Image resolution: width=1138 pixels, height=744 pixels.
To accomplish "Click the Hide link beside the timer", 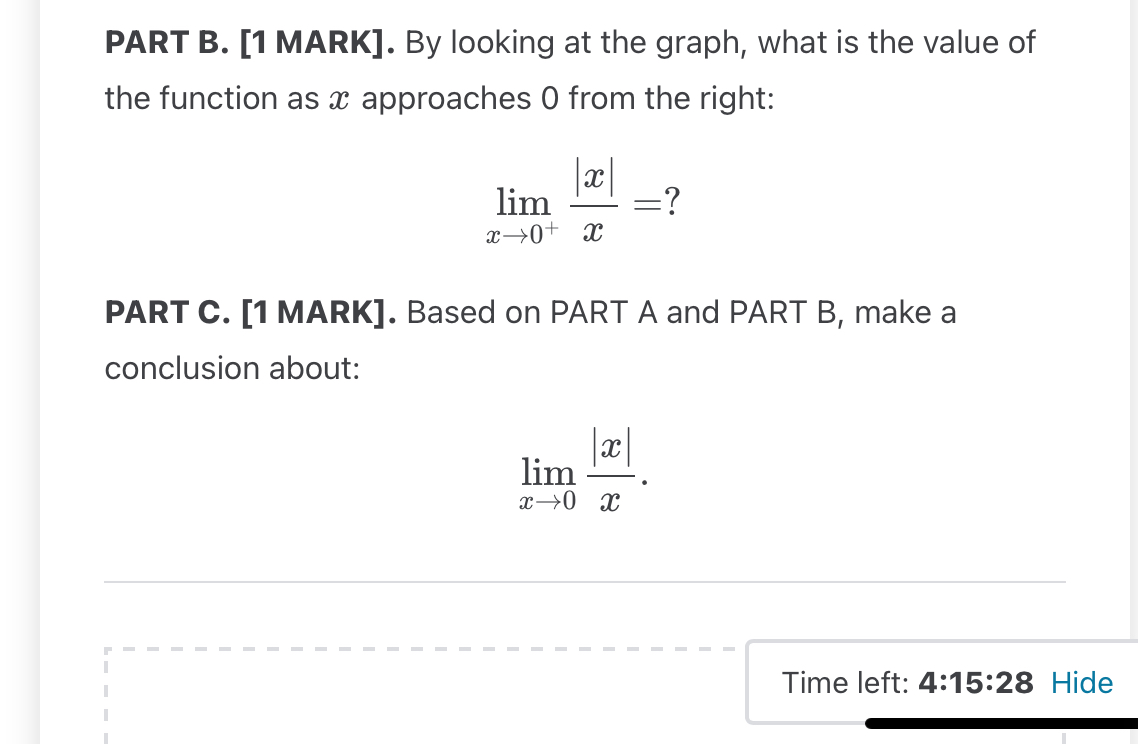I will coord(1082,683).
